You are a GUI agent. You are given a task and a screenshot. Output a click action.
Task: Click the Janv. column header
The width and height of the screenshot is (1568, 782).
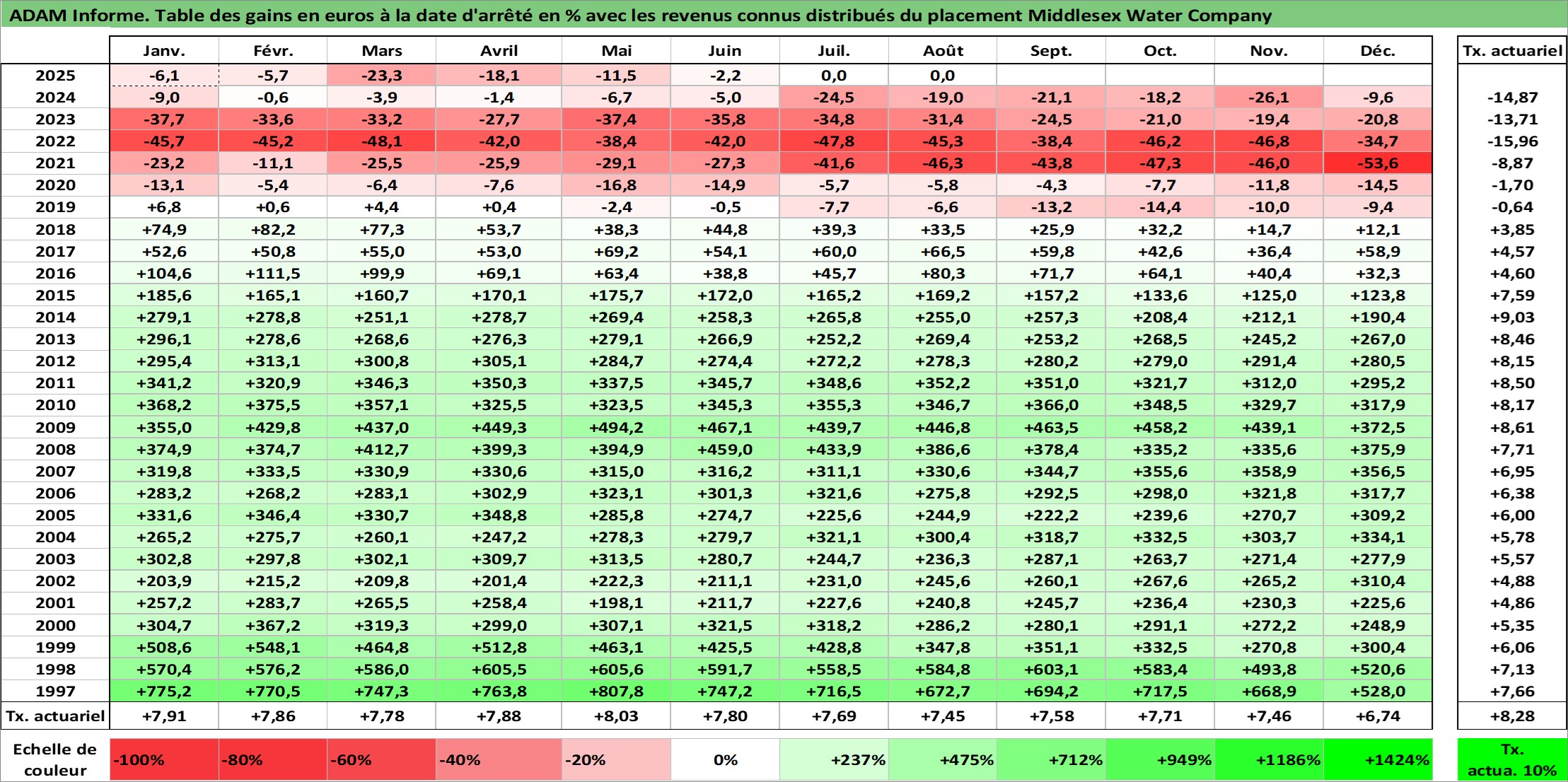[164, 51]
